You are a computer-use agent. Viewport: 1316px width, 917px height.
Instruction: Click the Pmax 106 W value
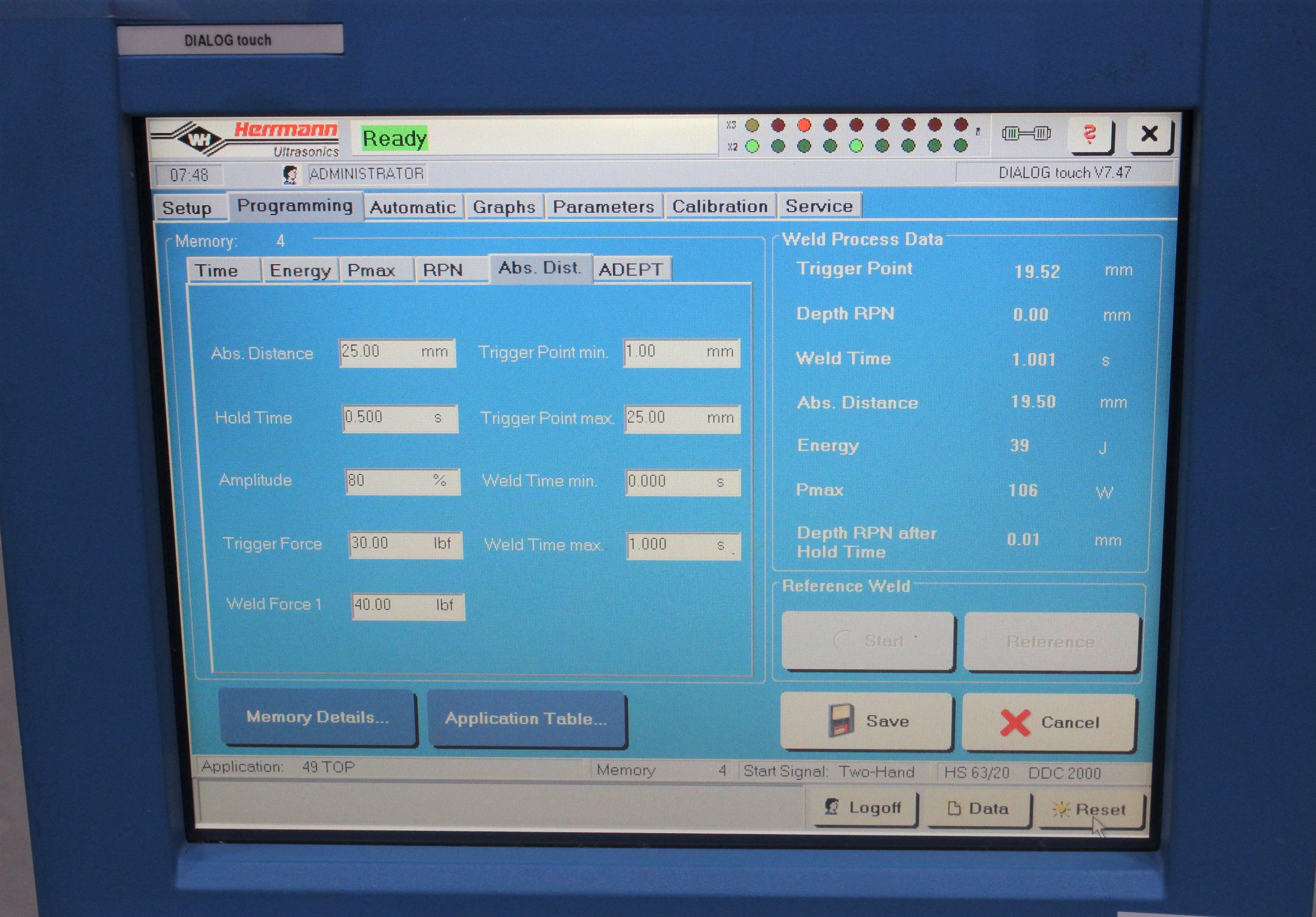[x=1023, y=490]
